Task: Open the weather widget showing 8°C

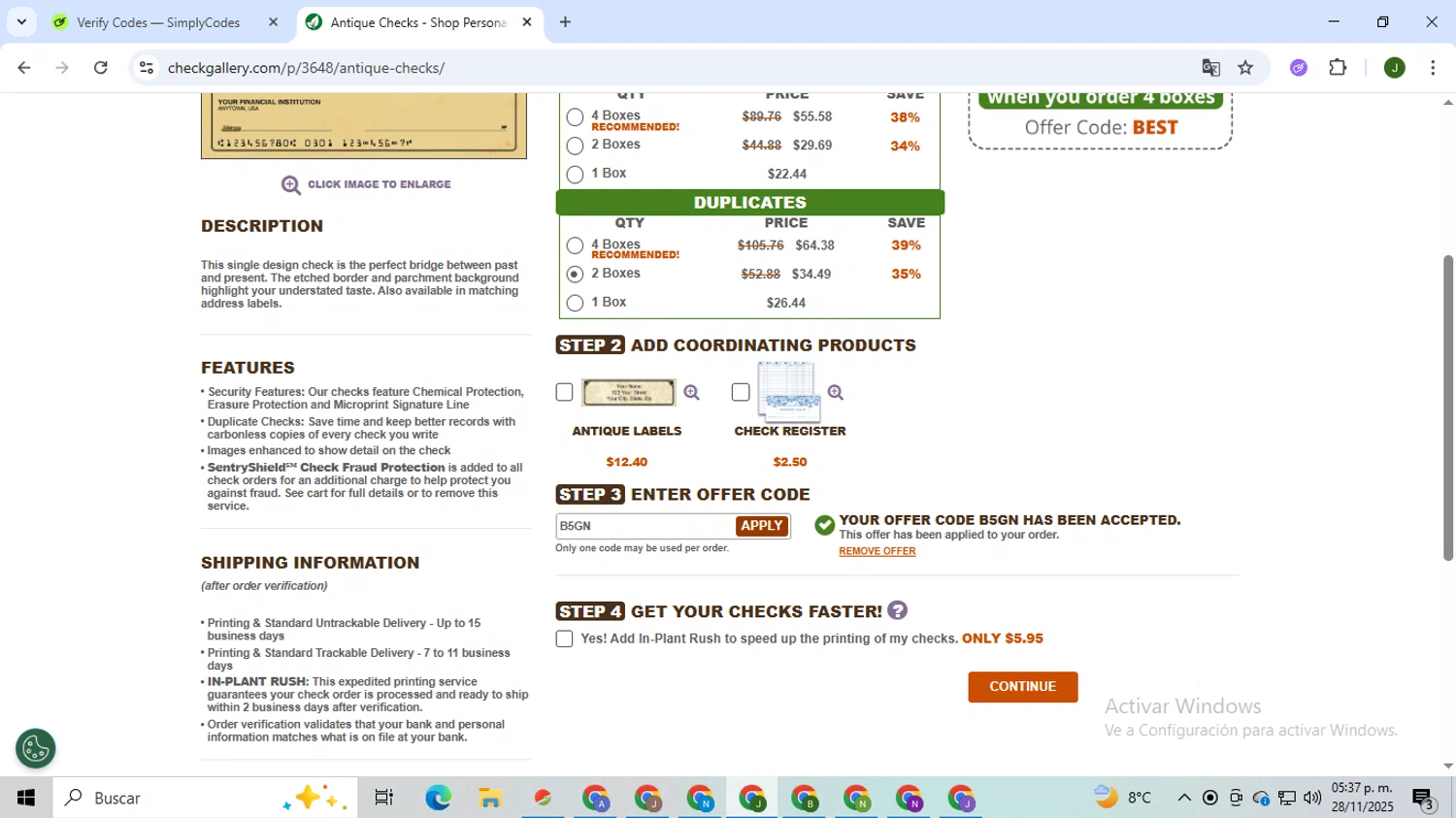Action: point(1122,798)
